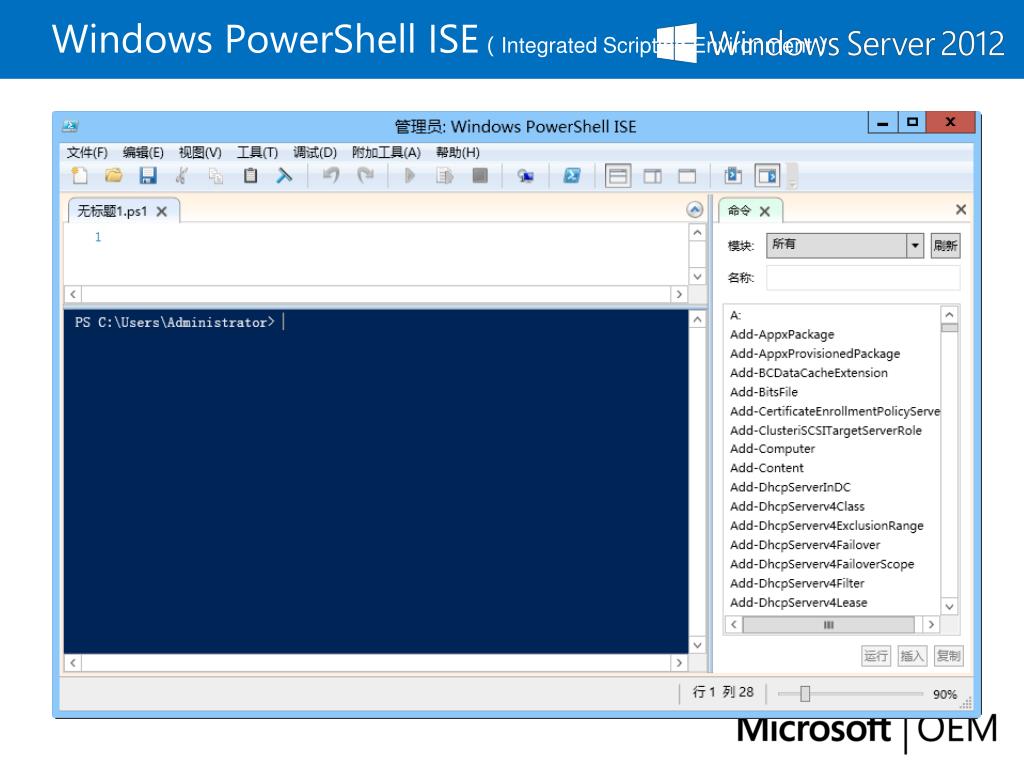The height and width of the screenshot is (768, 1024).
Task: Select Add-DhcpServerv4Filter command
Action: coord(797,583)
